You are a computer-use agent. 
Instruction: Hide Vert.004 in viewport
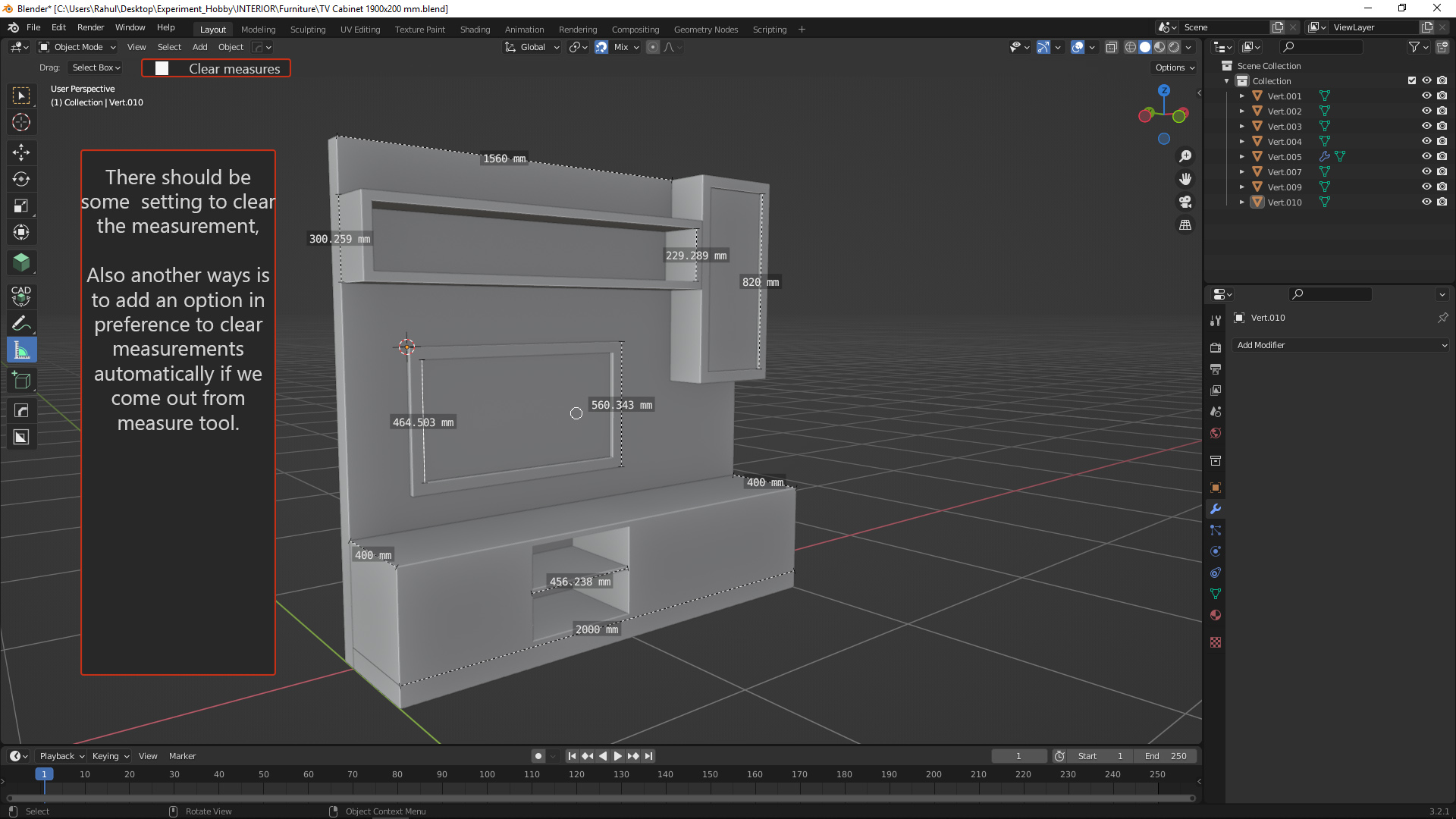pos(1426,142)
